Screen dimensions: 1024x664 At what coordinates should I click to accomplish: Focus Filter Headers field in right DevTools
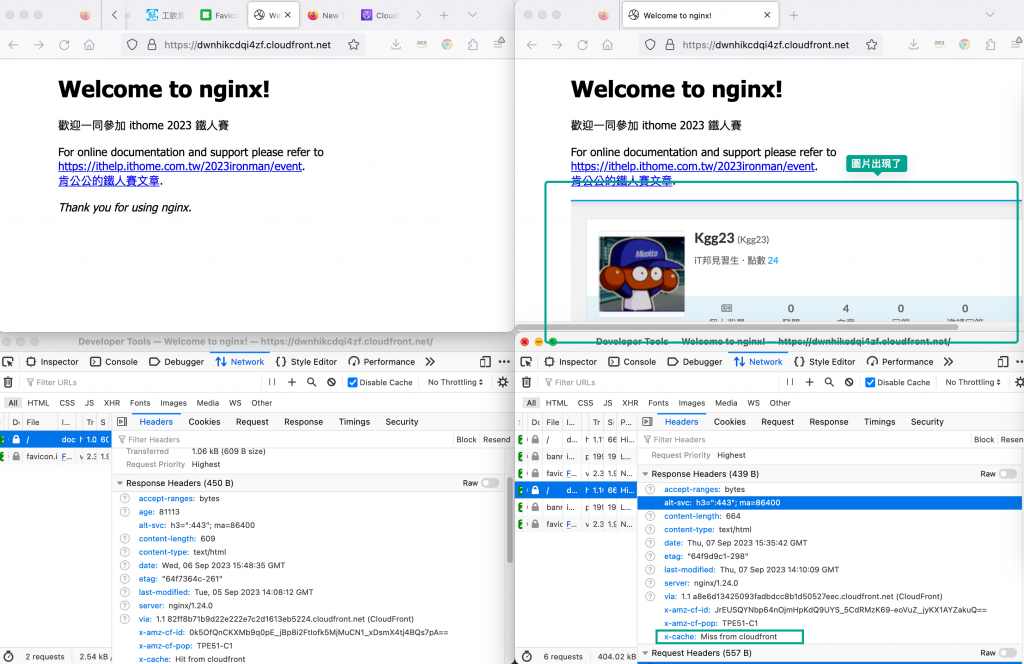click(805, 439)
